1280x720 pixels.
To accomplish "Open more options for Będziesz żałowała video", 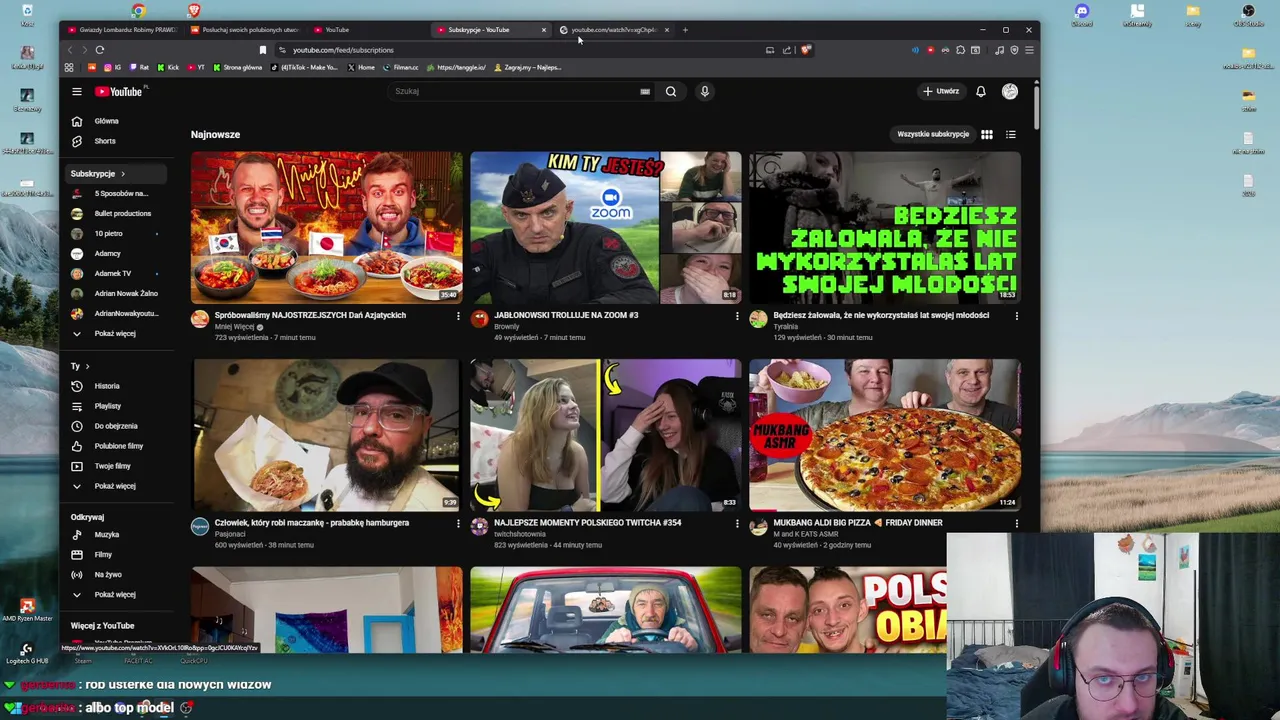I will coord(1017,316).
